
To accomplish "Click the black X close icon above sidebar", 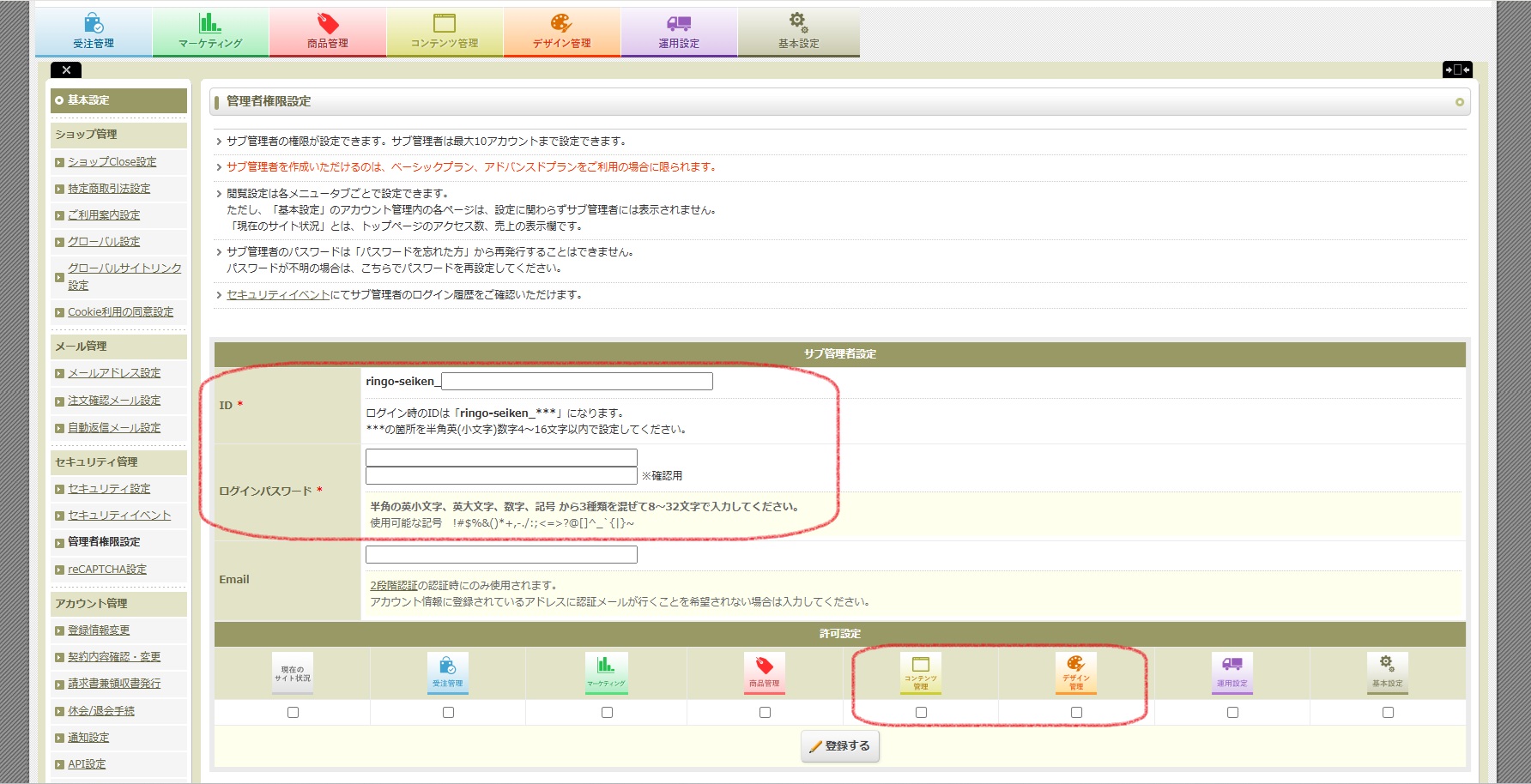I will click(66, 70).
